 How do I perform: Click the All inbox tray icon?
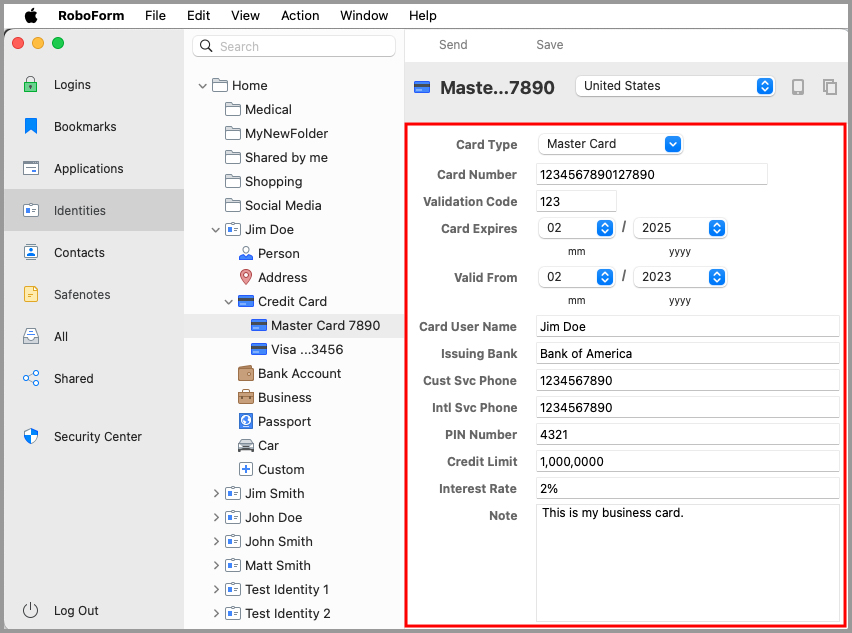point(31,336)
